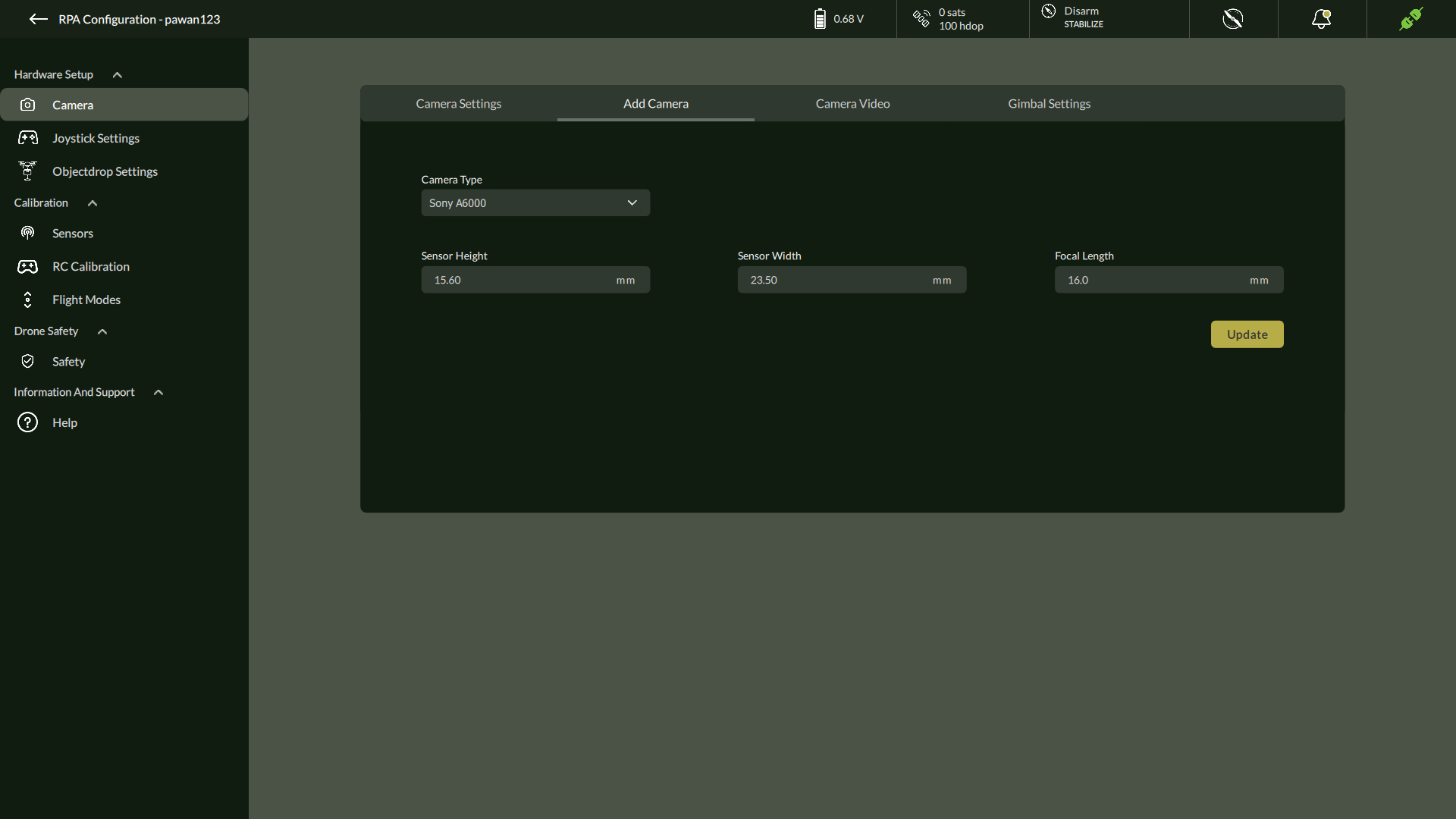Click the Sensors signal icon

point(27,233)
